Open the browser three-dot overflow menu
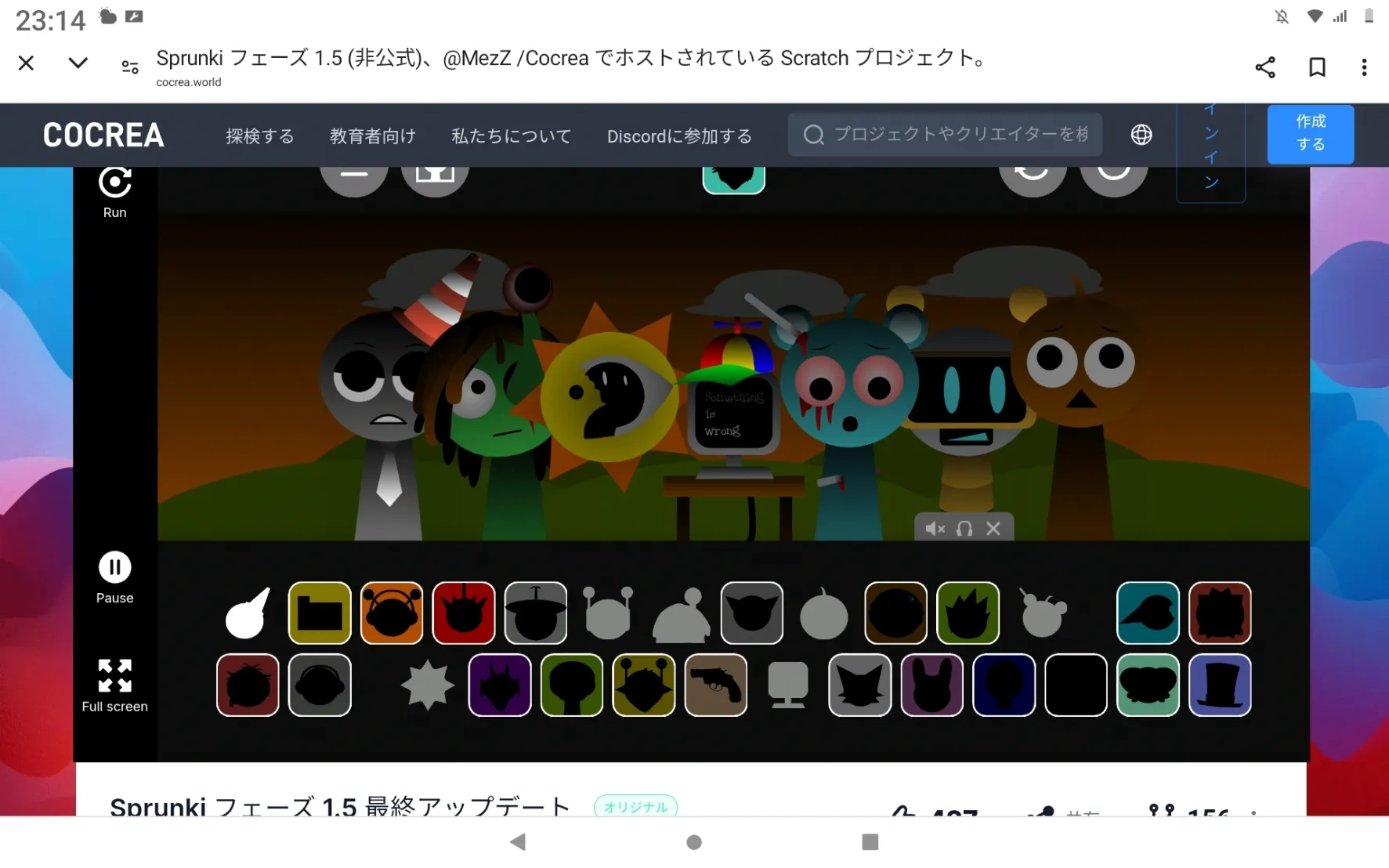Screen dimensions: 1389x868 (x=1364, y=67)
